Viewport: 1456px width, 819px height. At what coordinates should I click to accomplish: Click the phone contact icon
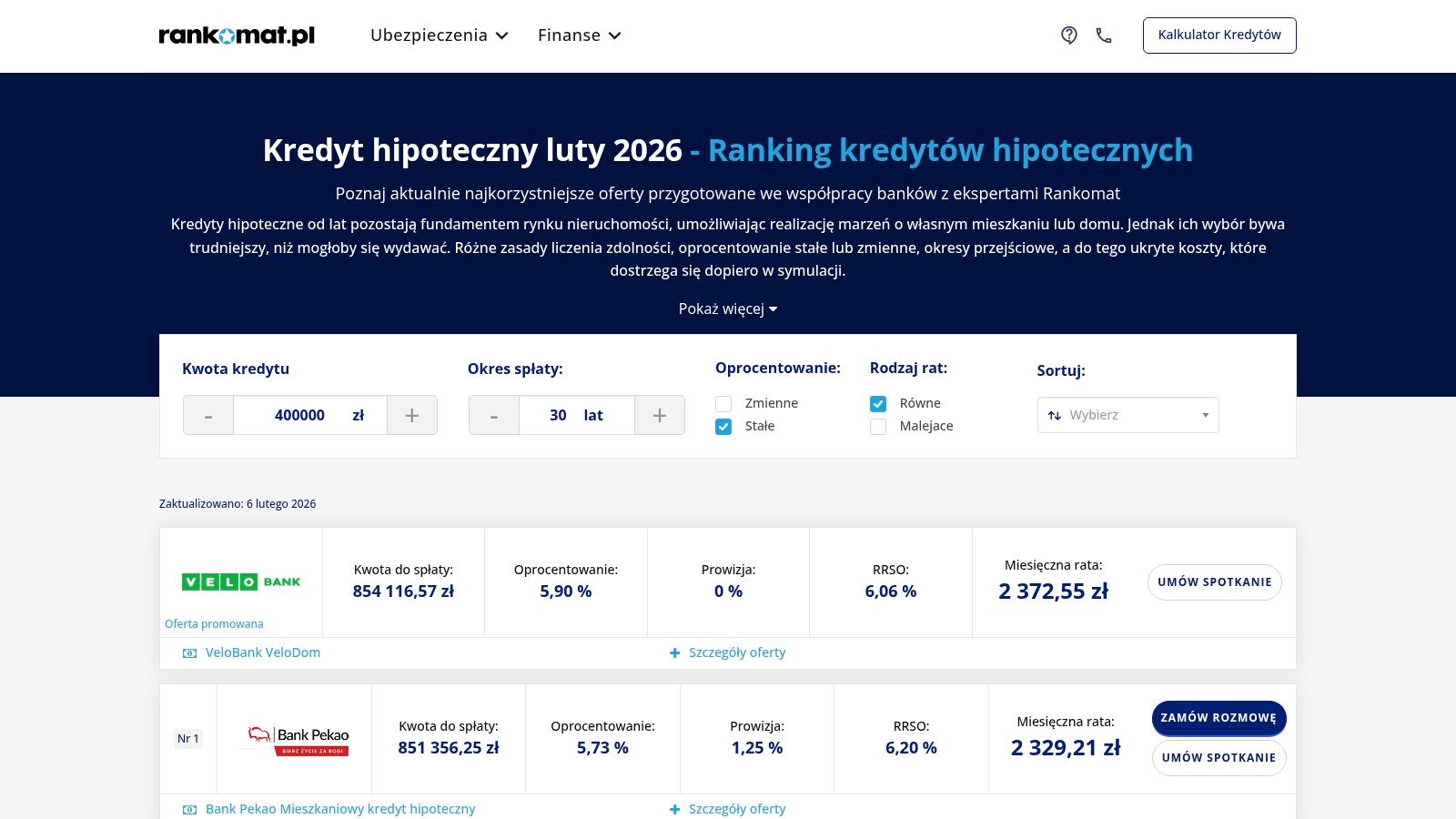(1104, 35)
